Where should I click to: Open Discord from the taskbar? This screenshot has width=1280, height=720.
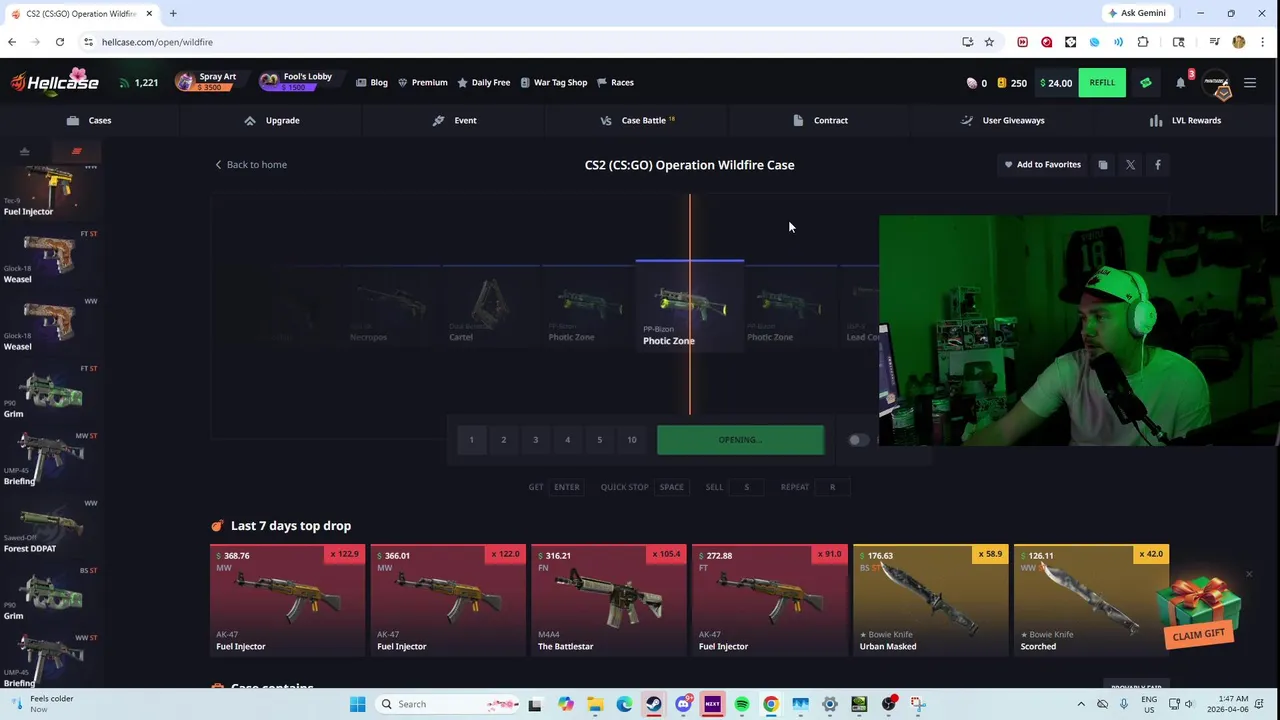click(x=683, y=704)
